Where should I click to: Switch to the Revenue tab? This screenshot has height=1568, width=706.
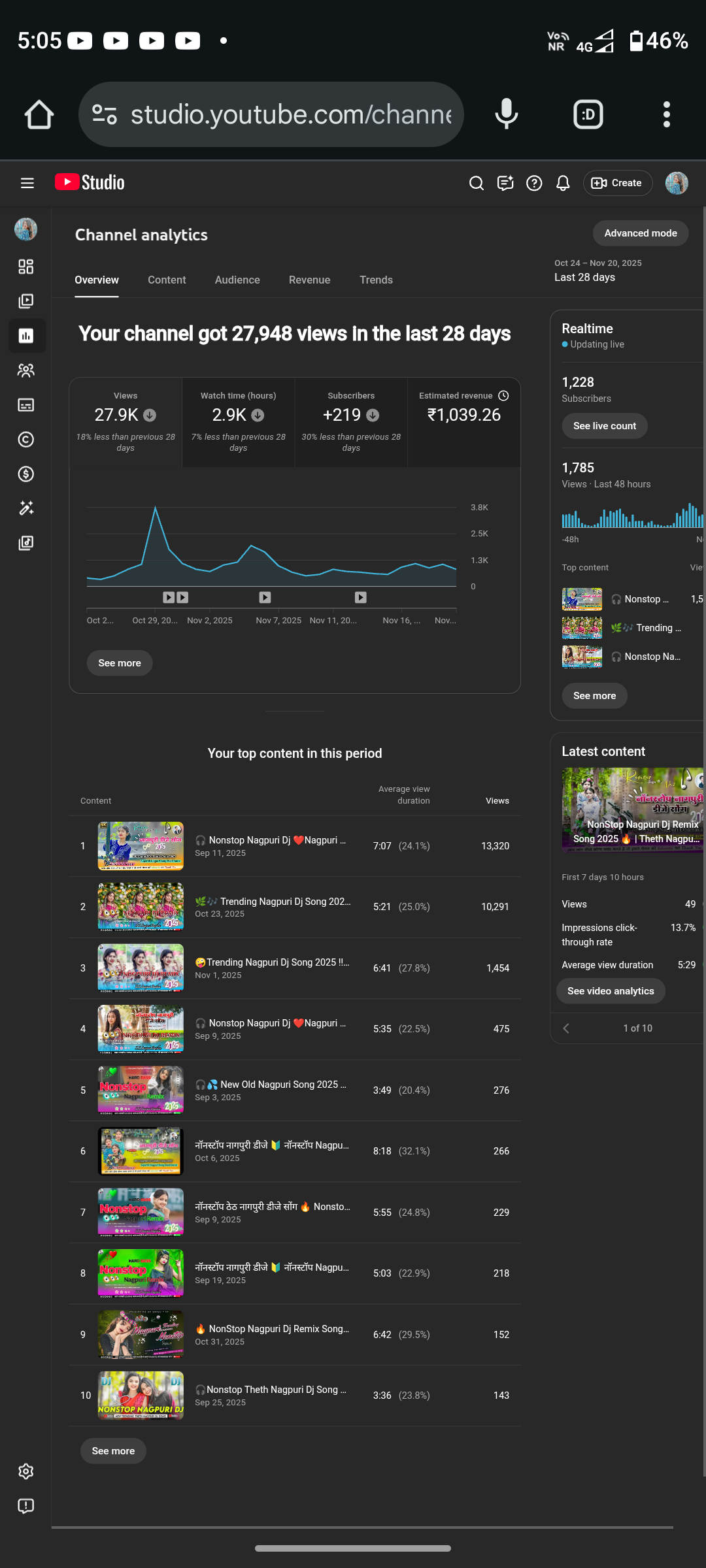click(x=309, y=280)
